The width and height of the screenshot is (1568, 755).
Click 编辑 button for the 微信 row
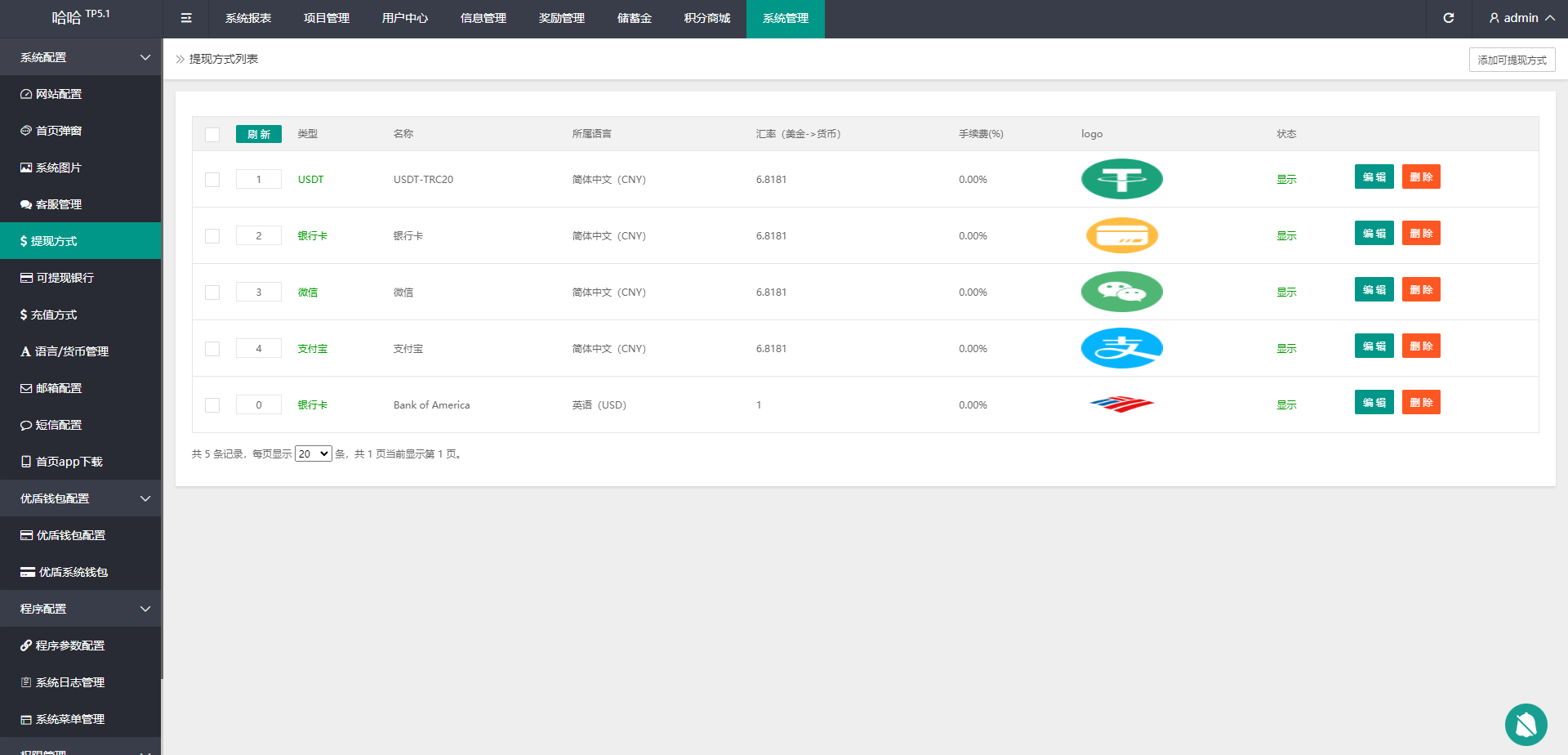point(1374,290)
